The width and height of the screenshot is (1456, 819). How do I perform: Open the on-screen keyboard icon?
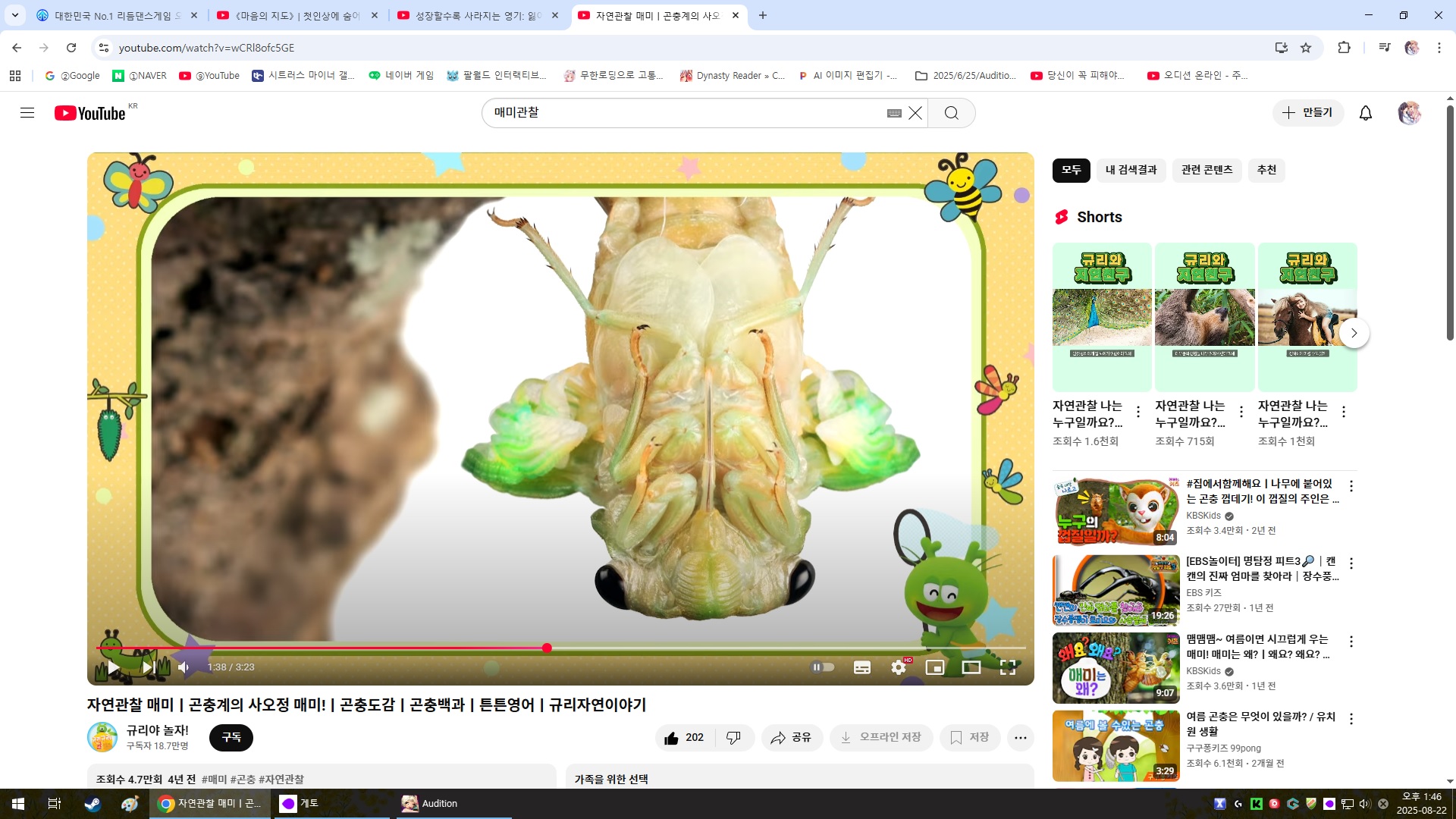(x=894, y=113)
